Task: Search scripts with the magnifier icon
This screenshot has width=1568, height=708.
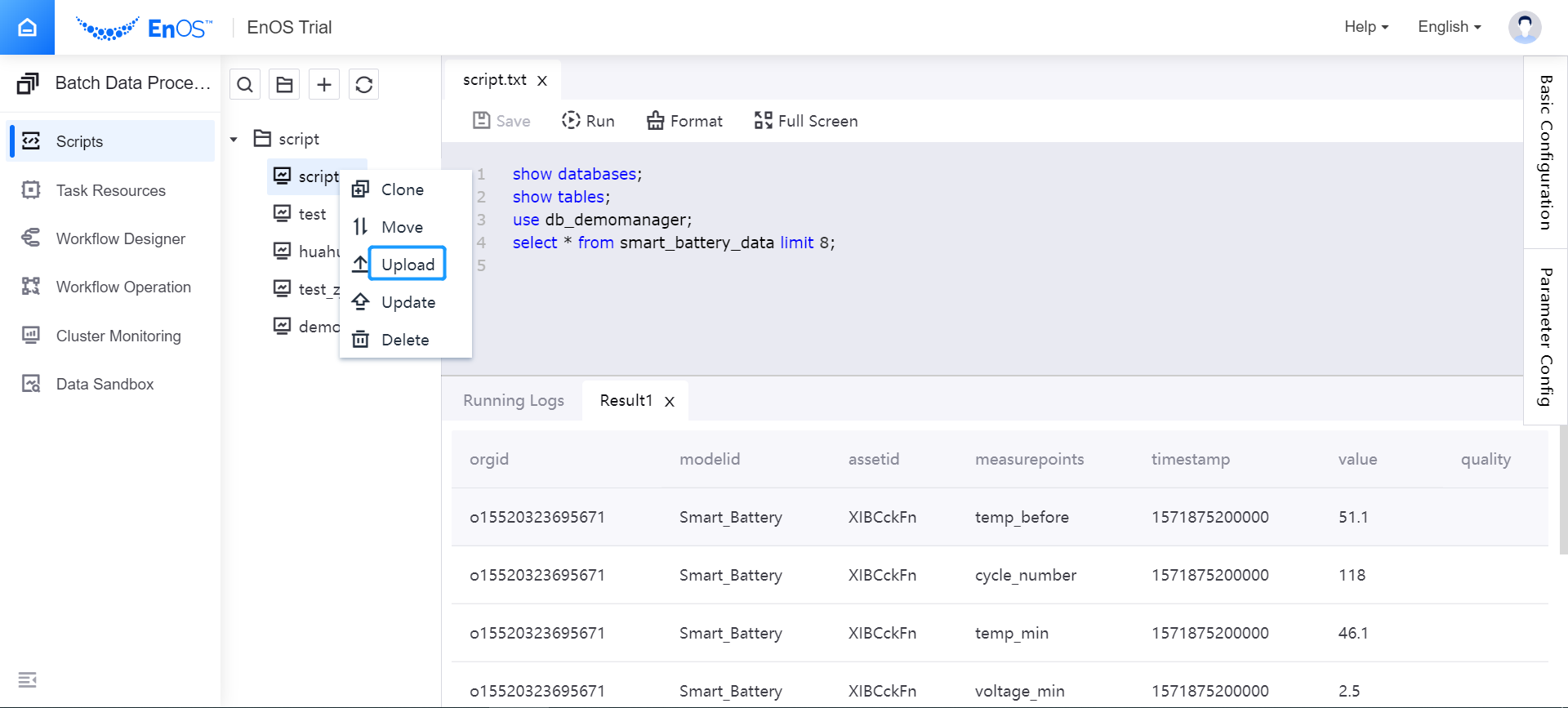Action: coord(245,84)
